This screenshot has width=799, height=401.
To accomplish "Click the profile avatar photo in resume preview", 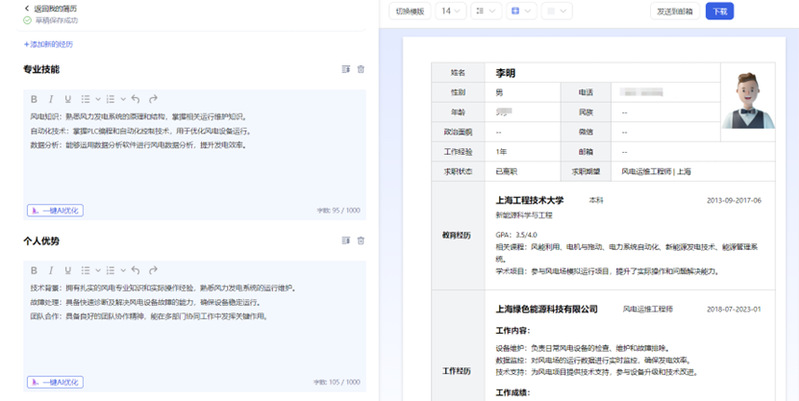I will tap(748, 100).
